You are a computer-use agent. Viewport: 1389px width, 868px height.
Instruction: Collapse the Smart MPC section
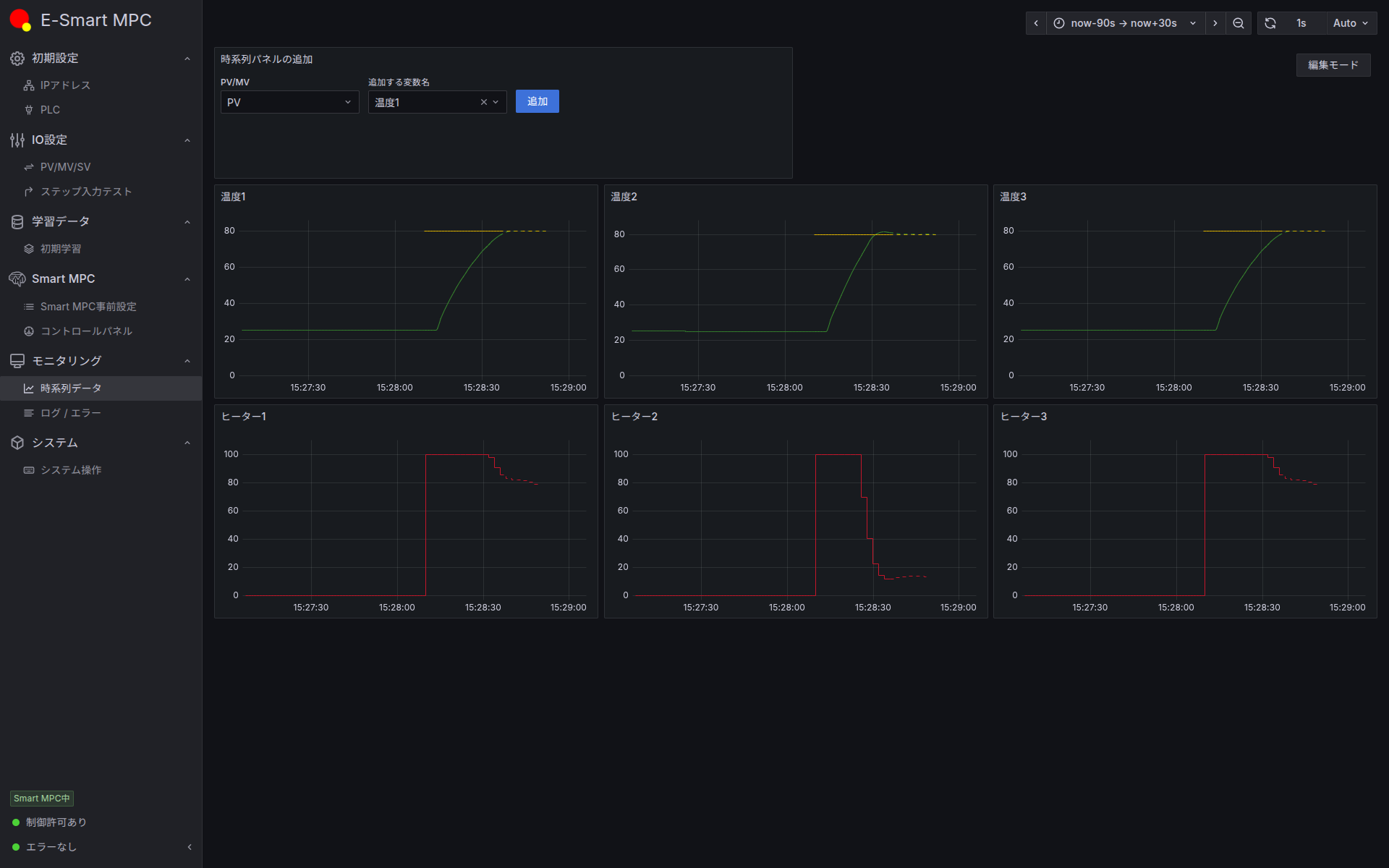(187, 279)
